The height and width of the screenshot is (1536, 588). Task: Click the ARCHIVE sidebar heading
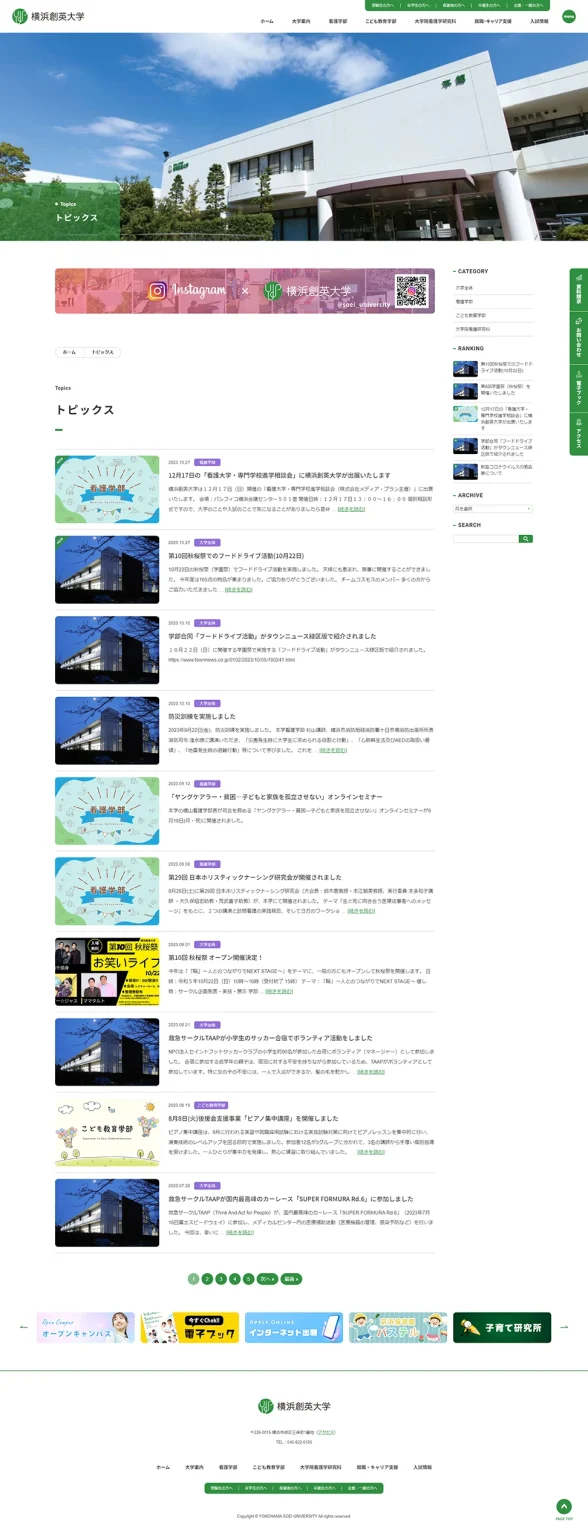coord(470,495)
